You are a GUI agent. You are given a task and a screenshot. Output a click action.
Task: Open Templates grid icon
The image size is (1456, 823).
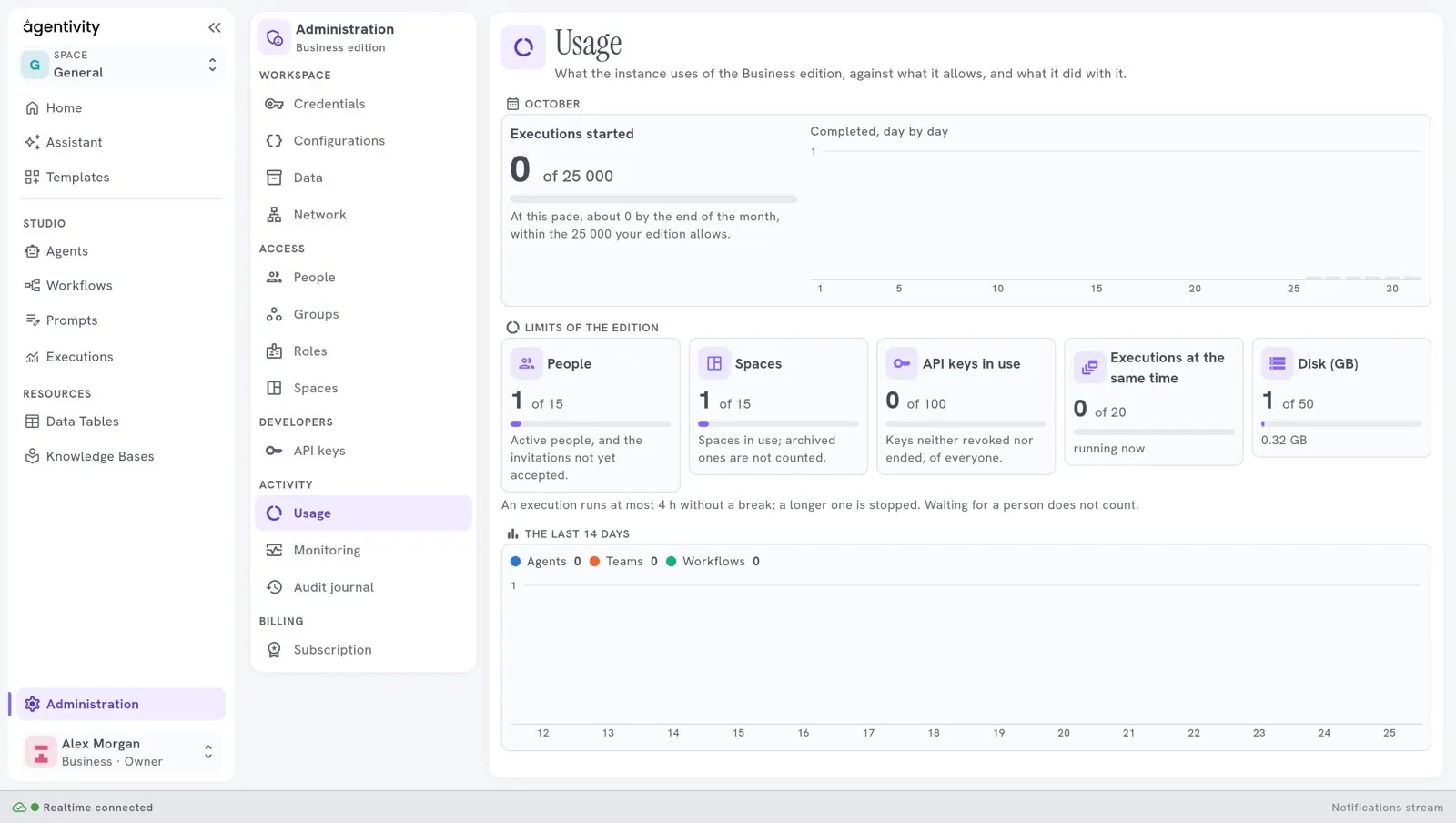[32, 177]
